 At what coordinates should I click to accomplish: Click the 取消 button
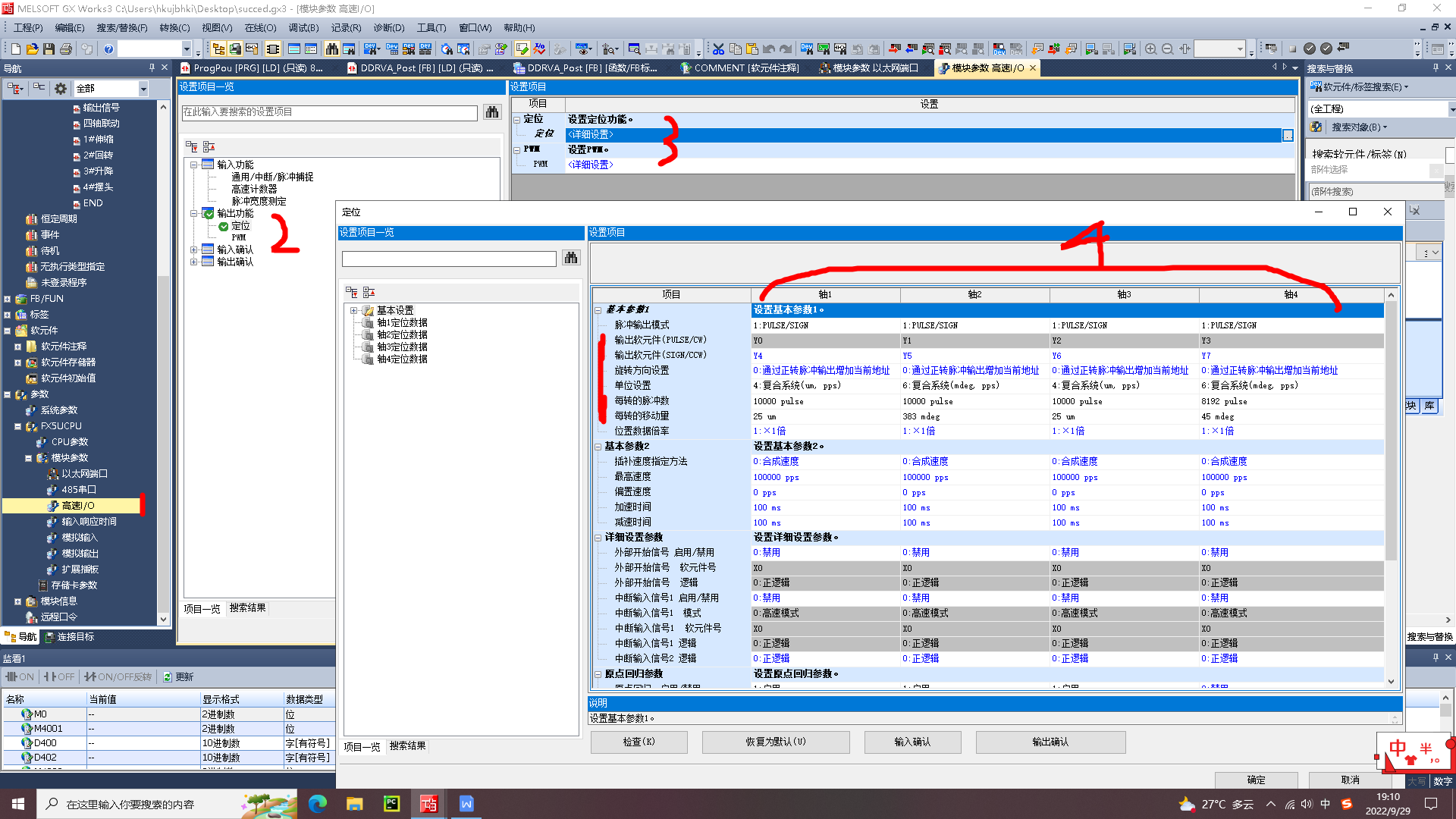coord(1351,780)
